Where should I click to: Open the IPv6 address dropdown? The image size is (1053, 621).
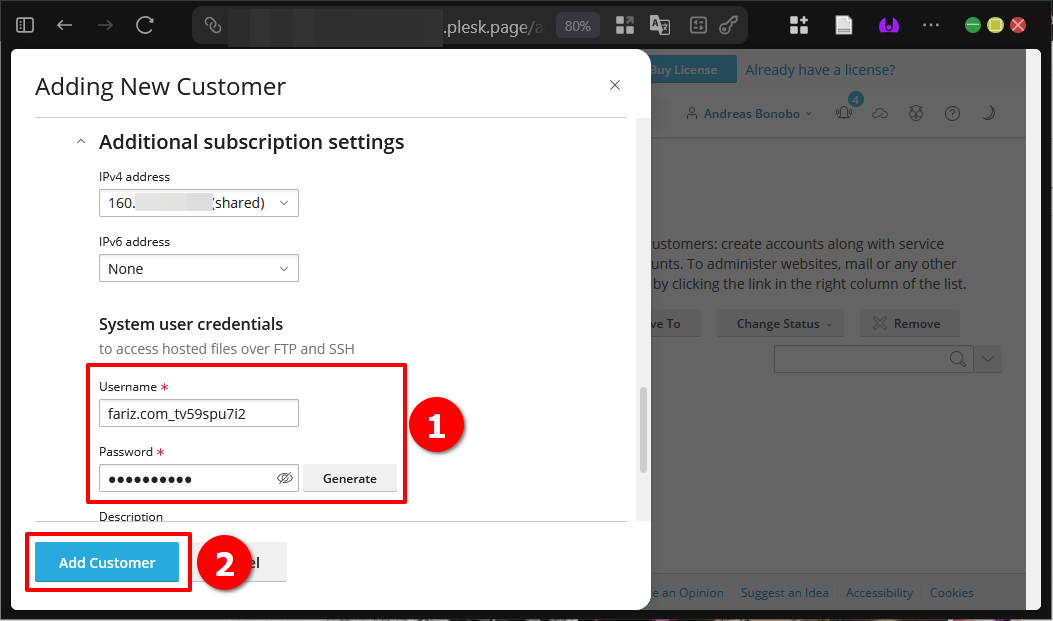(x=198, y=269)
